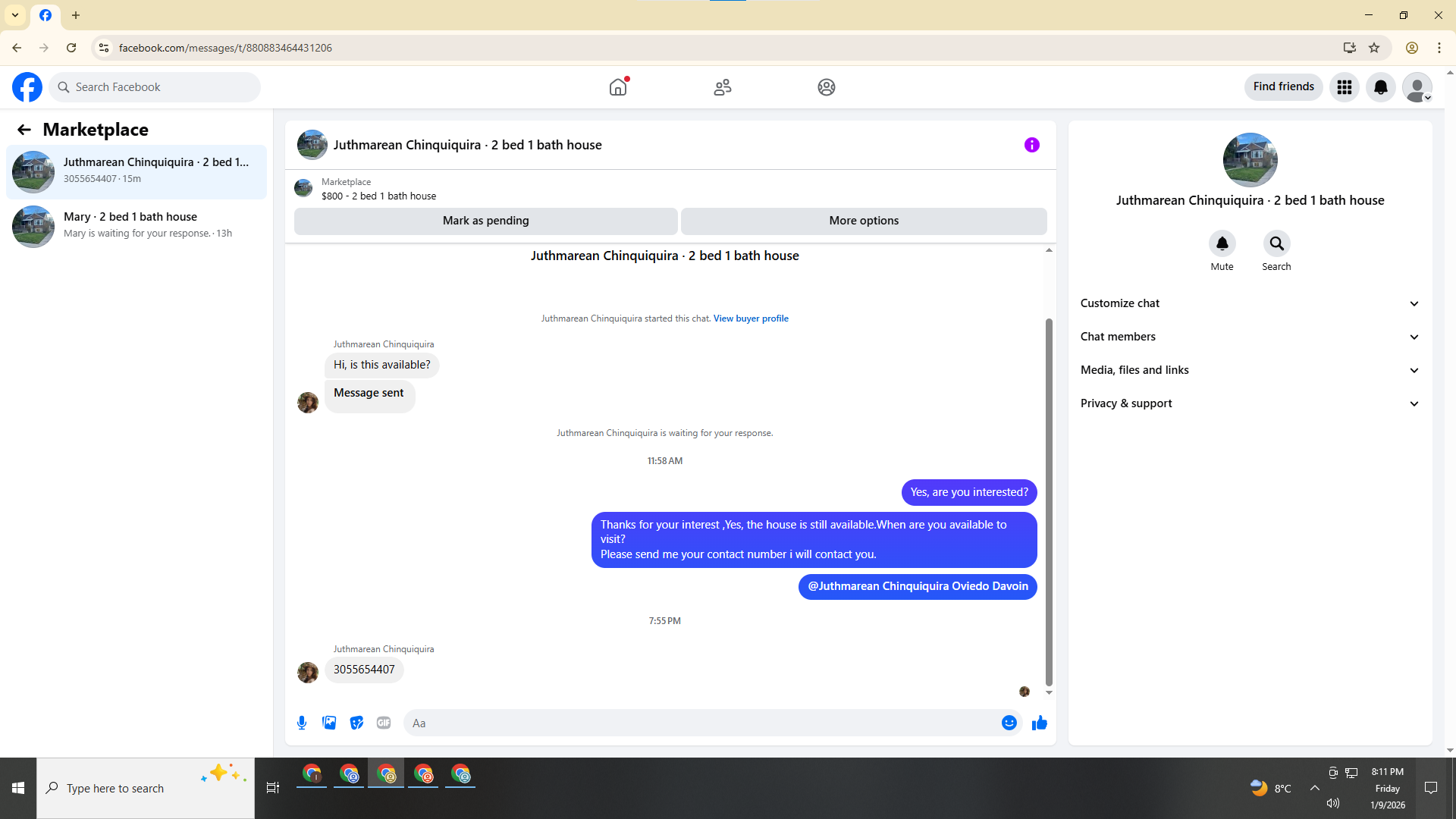Open the emoji picker in message box
Screen dimensions: 1456x819
[1009, 723]
